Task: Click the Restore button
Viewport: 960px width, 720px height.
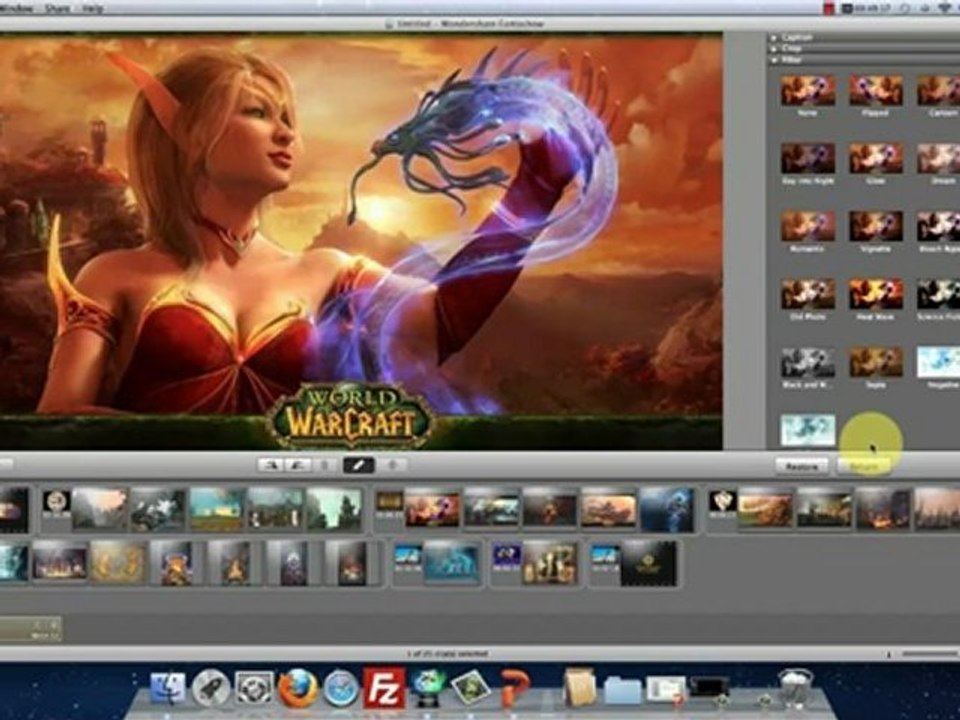Action: (802, 467)
